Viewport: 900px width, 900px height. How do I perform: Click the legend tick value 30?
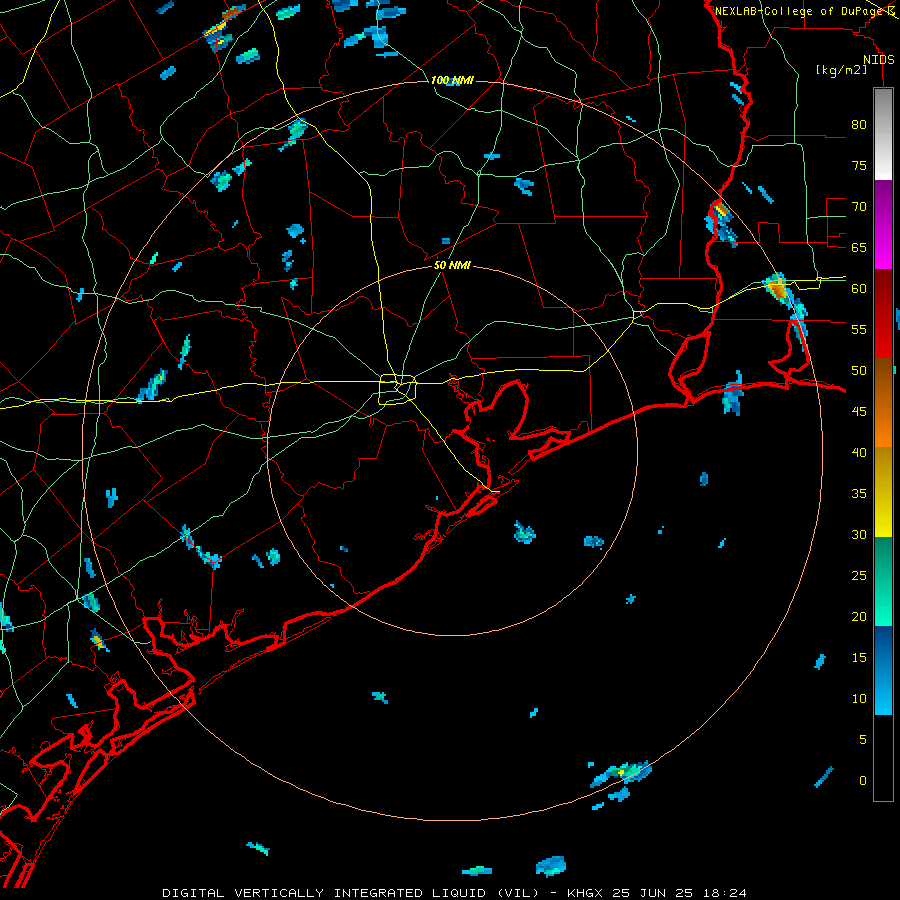[859, 534]
